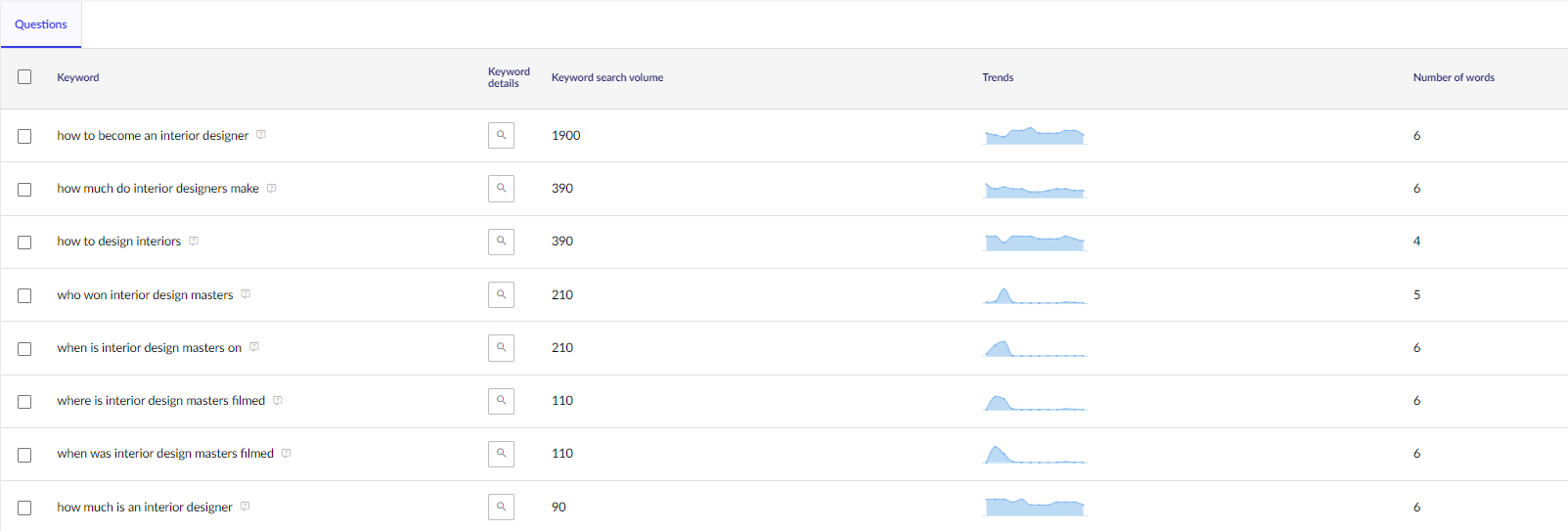Open keyword details for 'when is interior design masters on'
This screenshot has width=1568, height=531.
click(x=501, y=347)
